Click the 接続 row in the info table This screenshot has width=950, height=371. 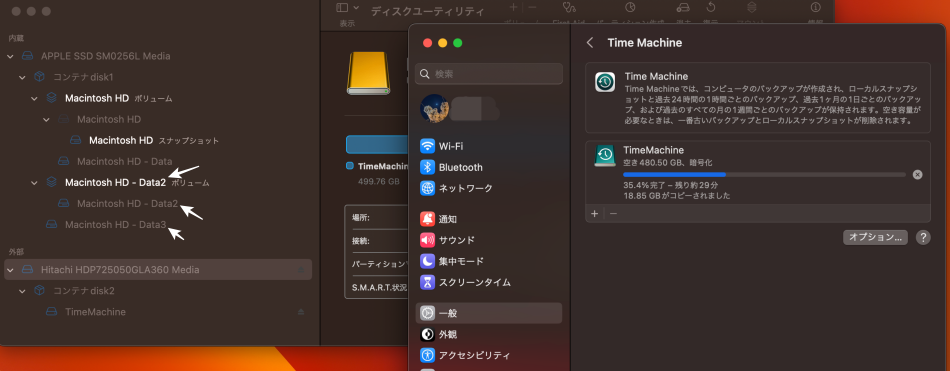point(380,241)
